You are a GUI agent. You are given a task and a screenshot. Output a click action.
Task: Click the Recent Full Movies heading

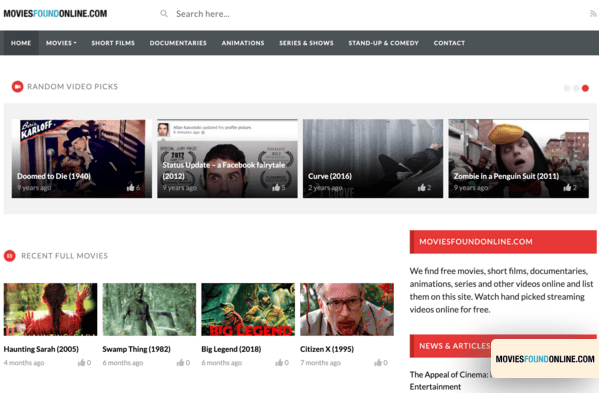tap(65, 256)
